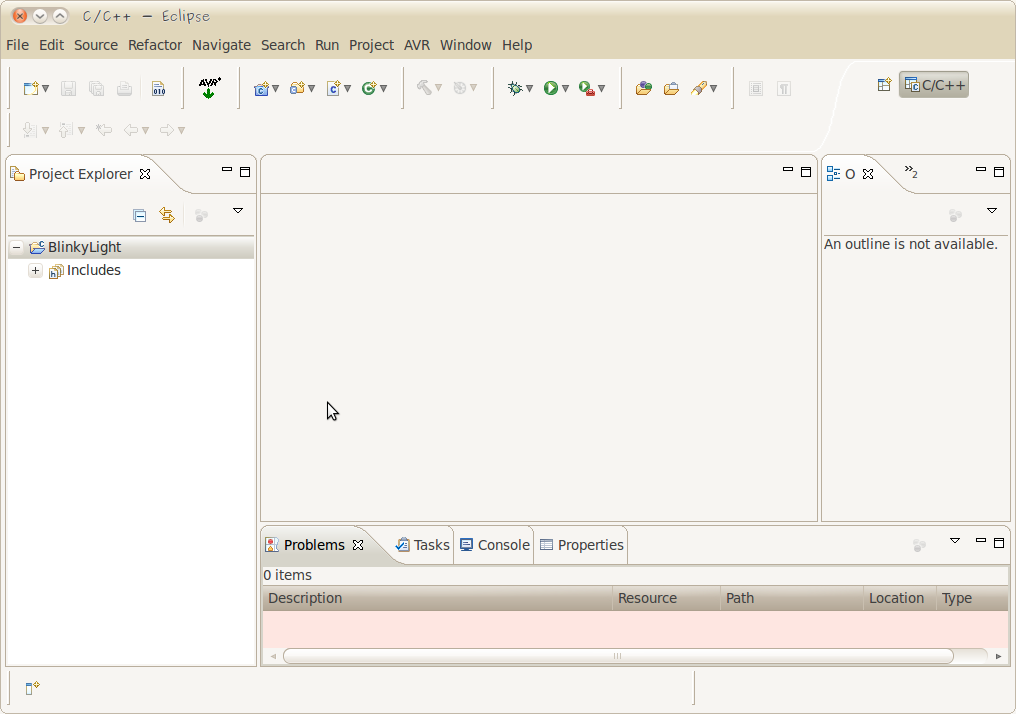Screen dimensions: 1016x714
Task: Click the New C Source File icon
Action: point(334,88)
